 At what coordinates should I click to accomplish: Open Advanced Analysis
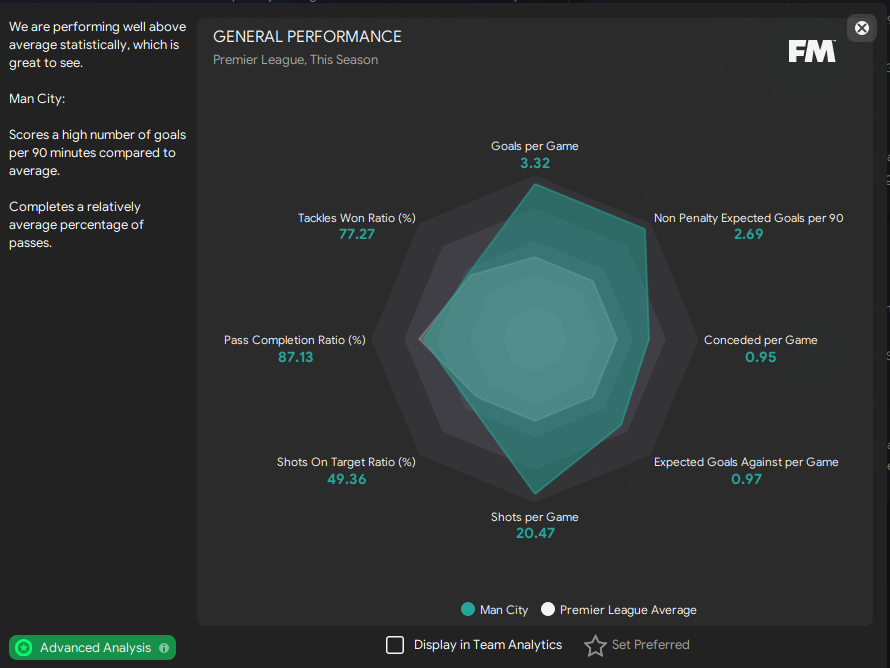[92, 648]
